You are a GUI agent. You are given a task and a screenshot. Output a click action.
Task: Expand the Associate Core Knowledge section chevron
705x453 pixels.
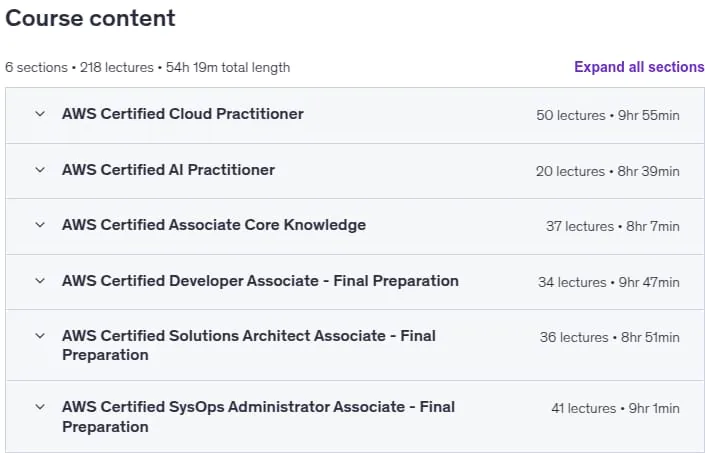click(40, 225)
